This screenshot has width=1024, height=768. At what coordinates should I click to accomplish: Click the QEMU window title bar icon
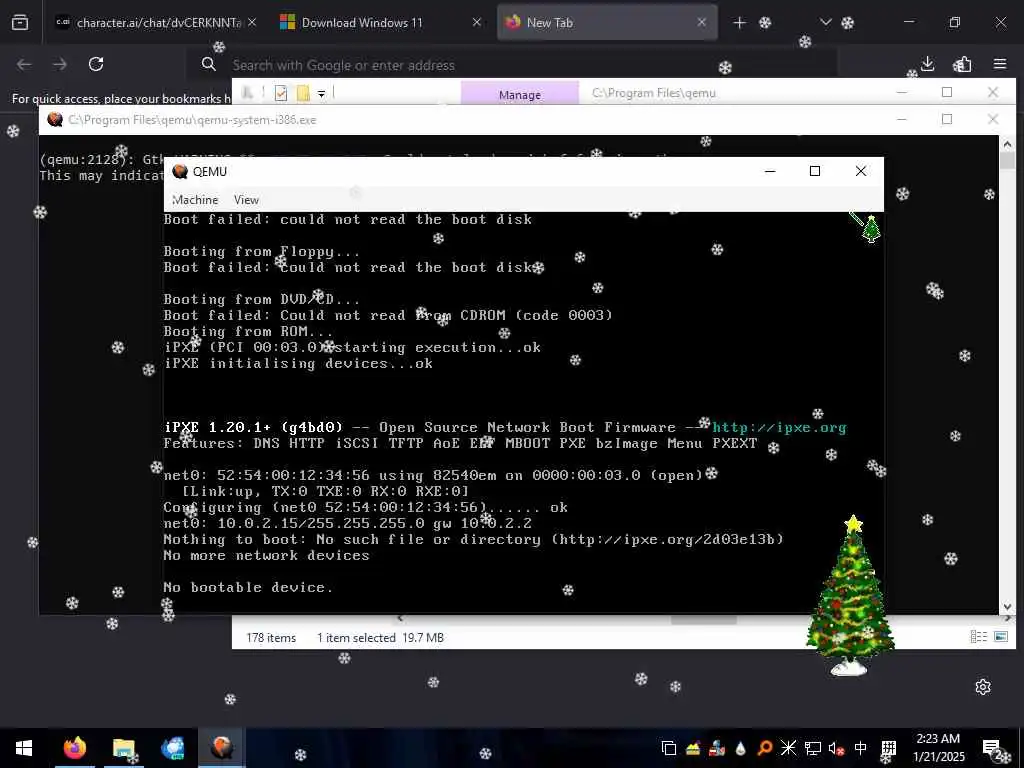pyautogui.click(x=180, y=172)
